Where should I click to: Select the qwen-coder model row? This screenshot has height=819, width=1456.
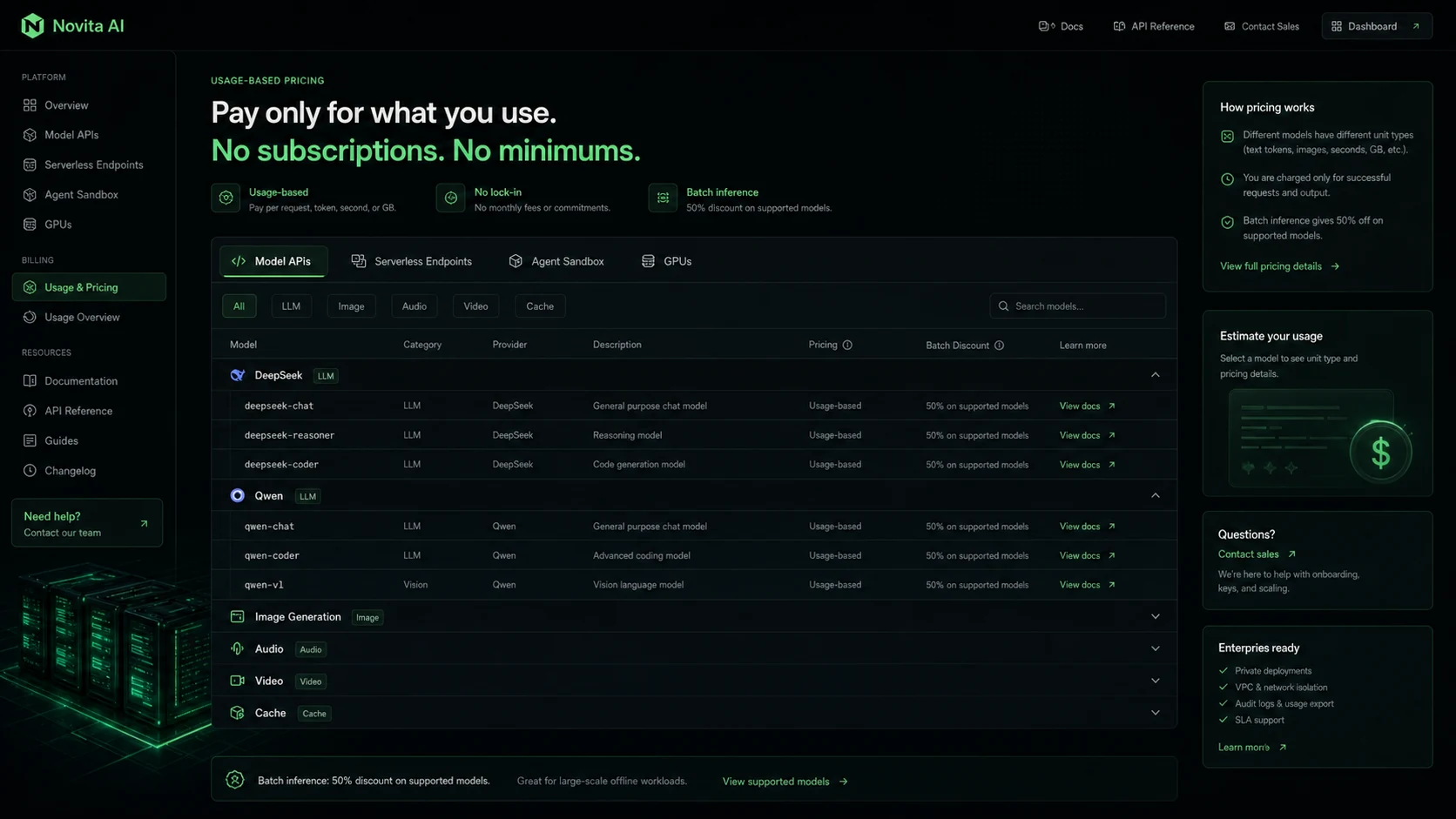pos(694,555)
